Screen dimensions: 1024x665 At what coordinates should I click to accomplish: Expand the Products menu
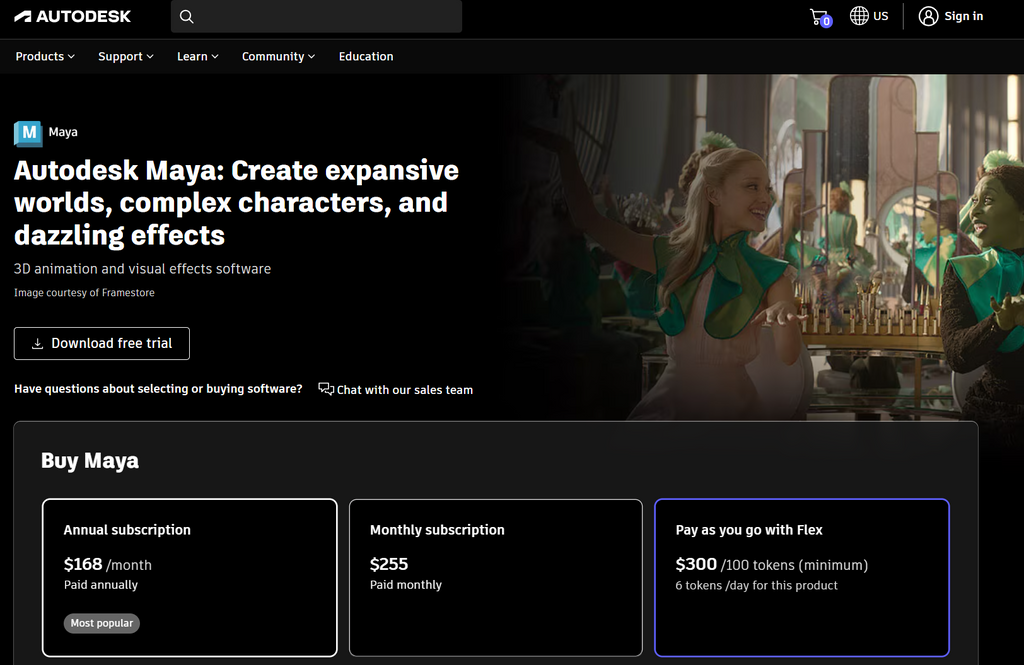[45, 57]
